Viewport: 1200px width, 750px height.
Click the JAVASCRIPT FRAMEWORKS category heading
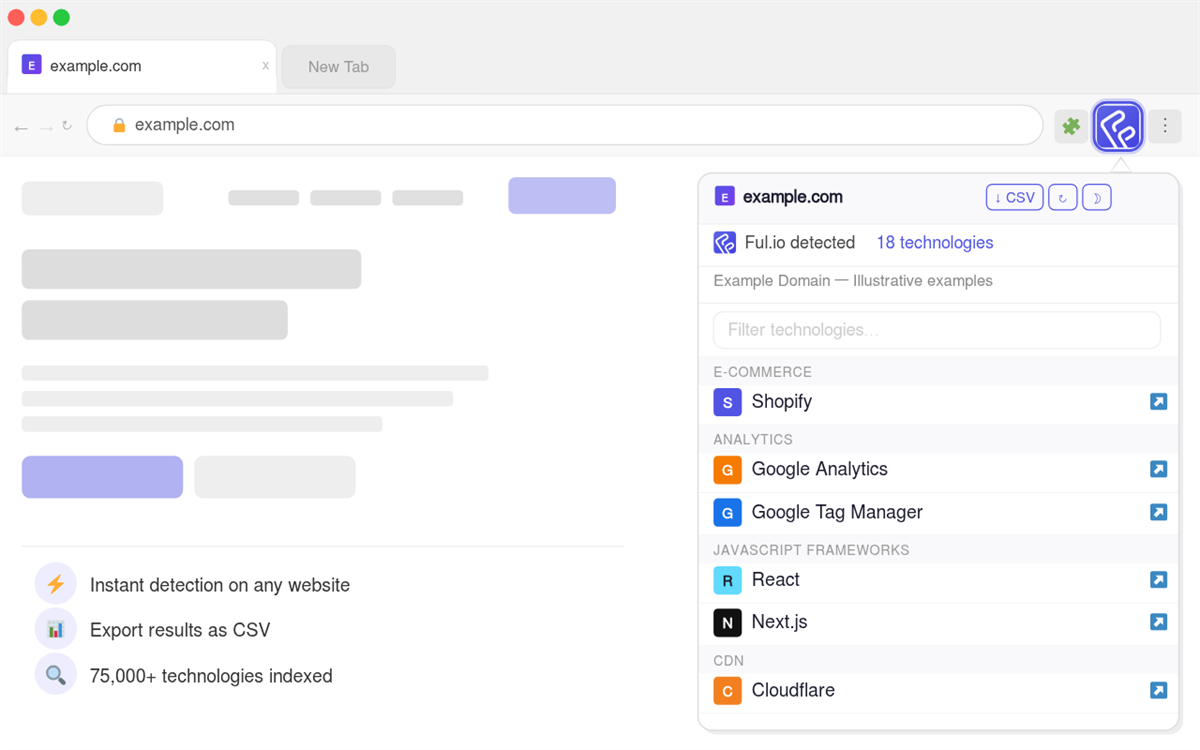tap(811, 550)
